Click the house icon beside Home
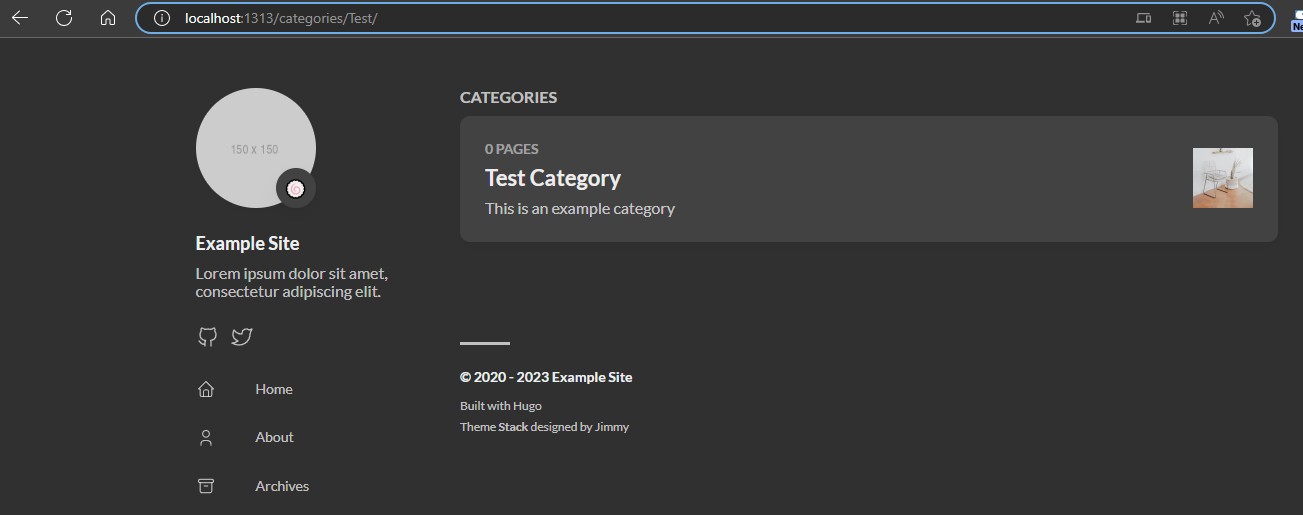1303x515 pixels. click(206, 389)
